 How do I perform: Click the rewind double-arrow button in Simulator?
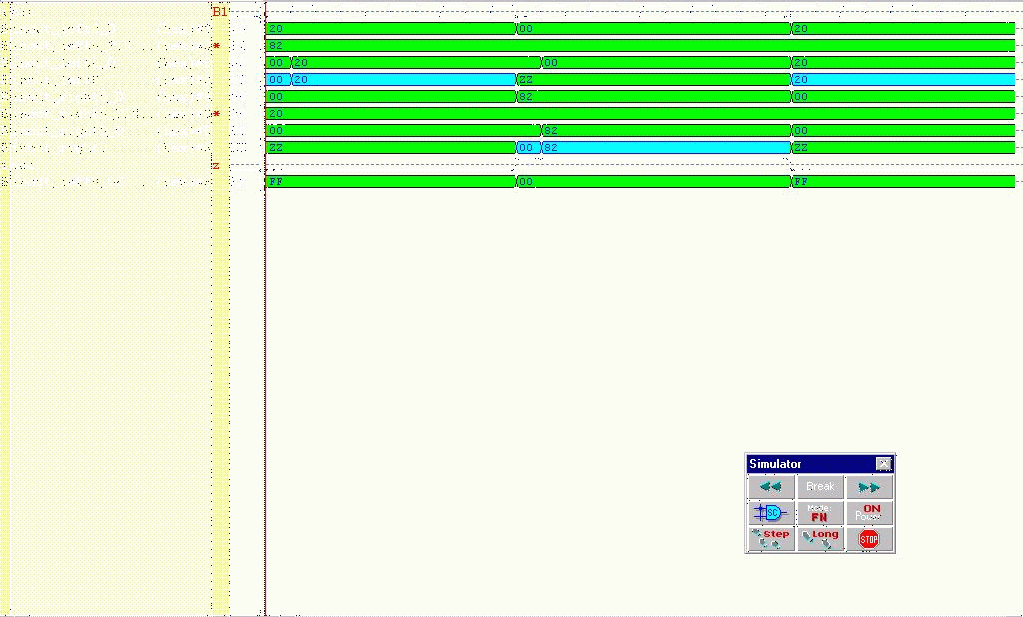[x=770, y=487]
